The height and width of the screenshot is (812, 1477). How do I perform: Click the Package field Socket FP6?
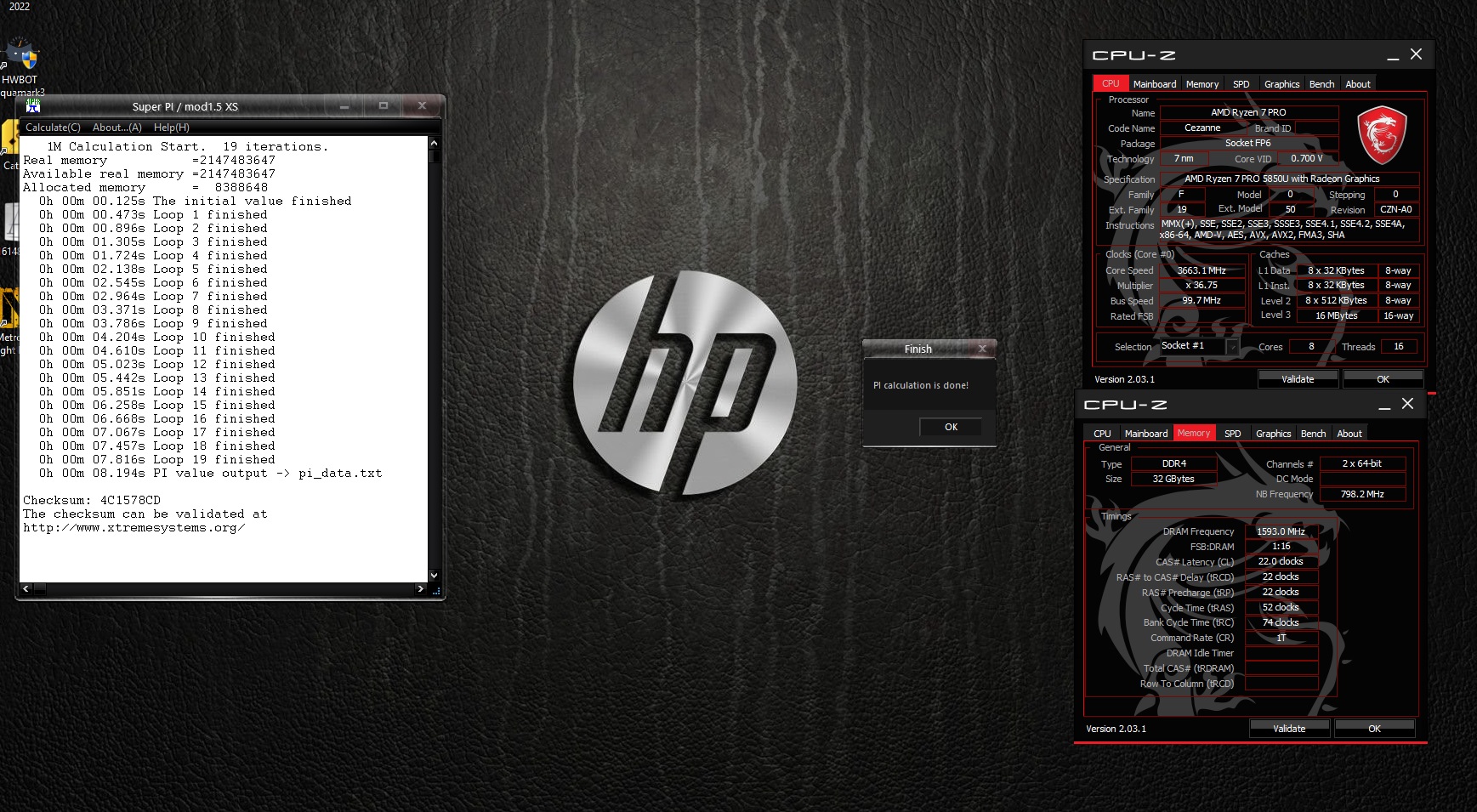pyautogui.click(x=1248, y=143)
